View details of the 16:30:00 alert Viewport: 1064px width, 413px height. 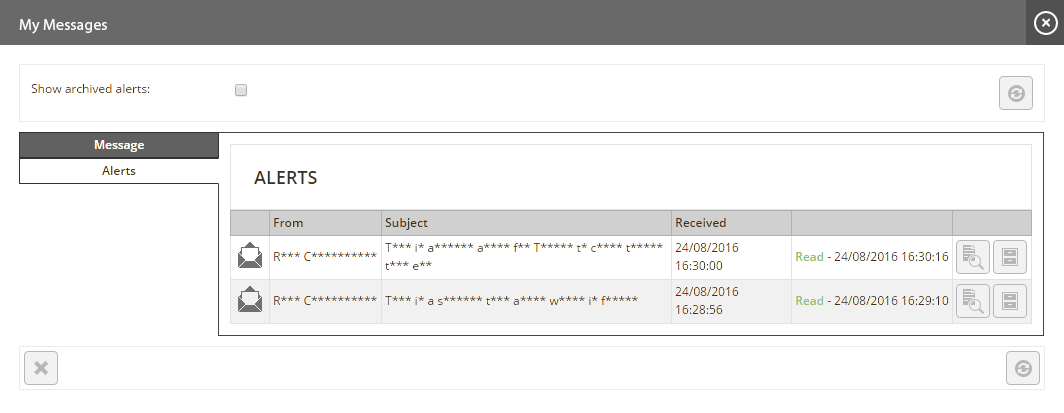tap(973, 258)
